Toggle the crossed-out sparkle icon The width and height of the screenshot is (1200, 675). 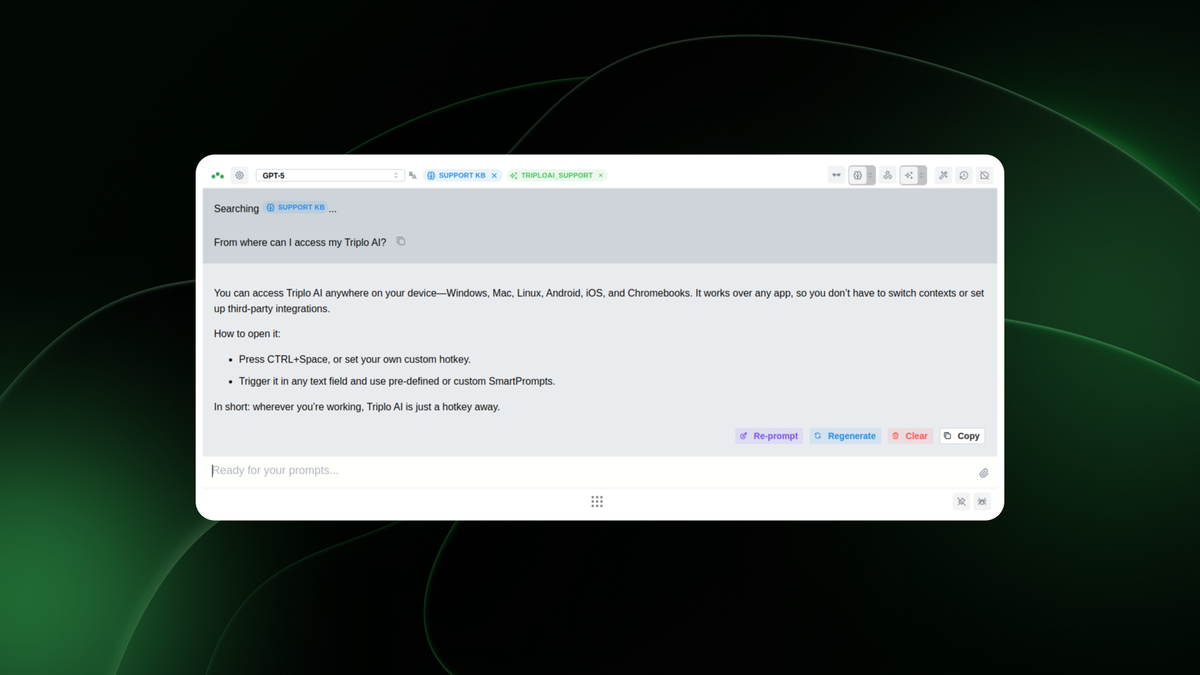tap(961, 501)
